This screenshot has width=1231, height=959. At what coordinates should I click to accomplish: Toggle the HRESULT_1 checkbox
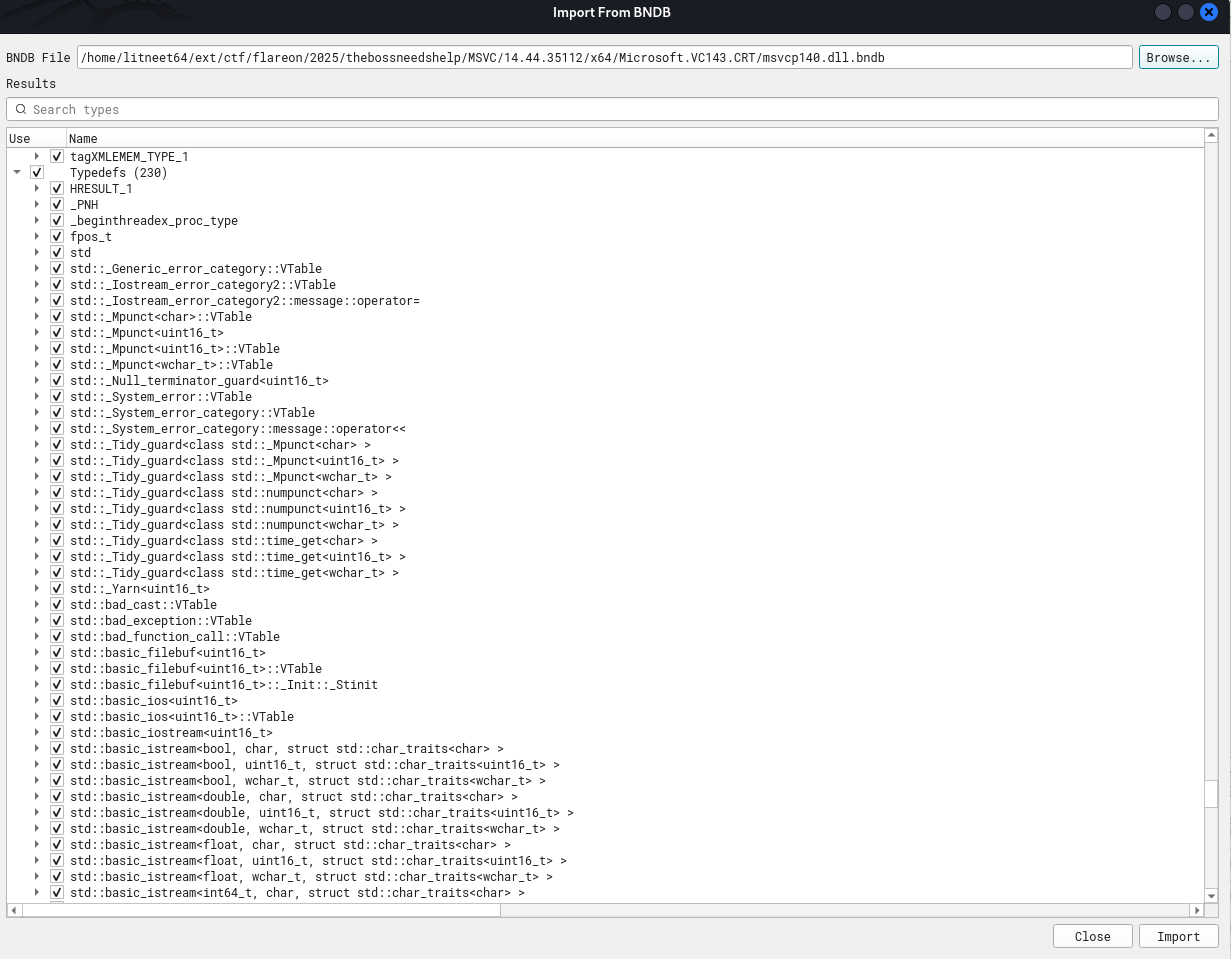(x=57, y=189)
